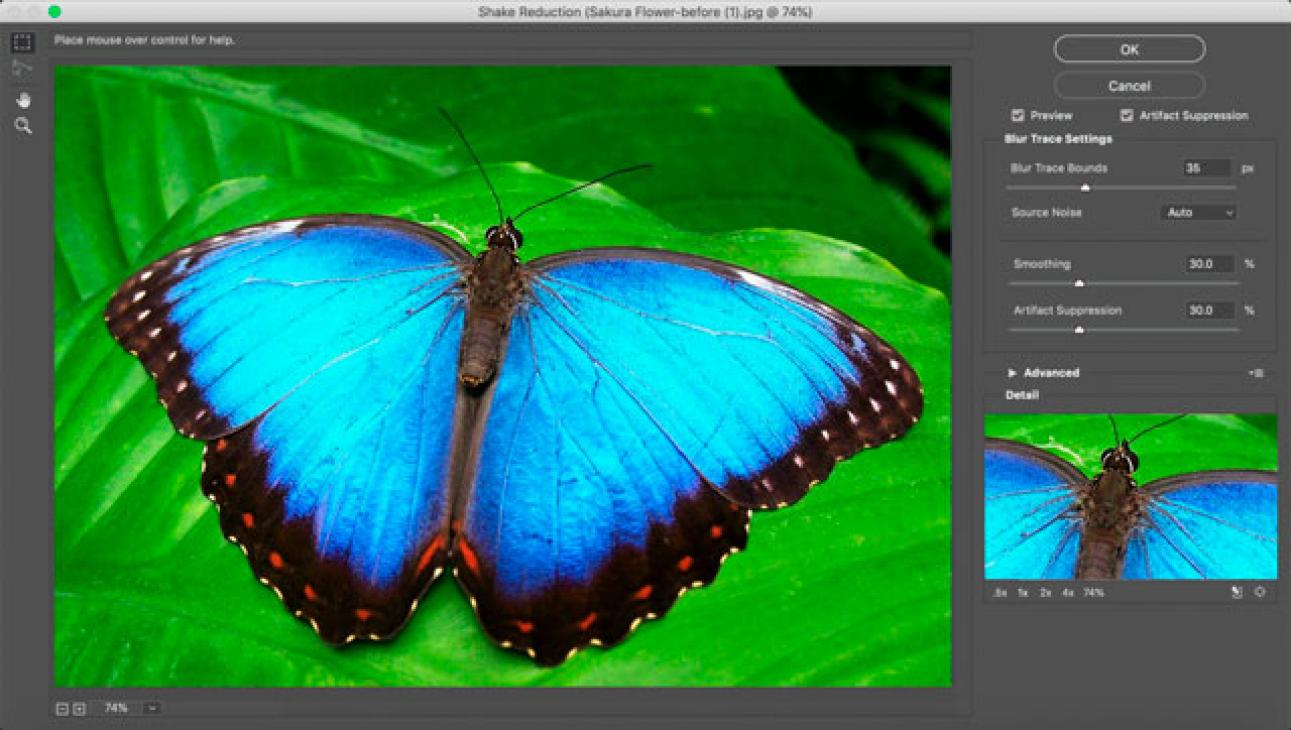Set Detail loupe to 4x zoom
Image resolution: width=1291 pixels, height=730 pixels.
[1067, 593]
